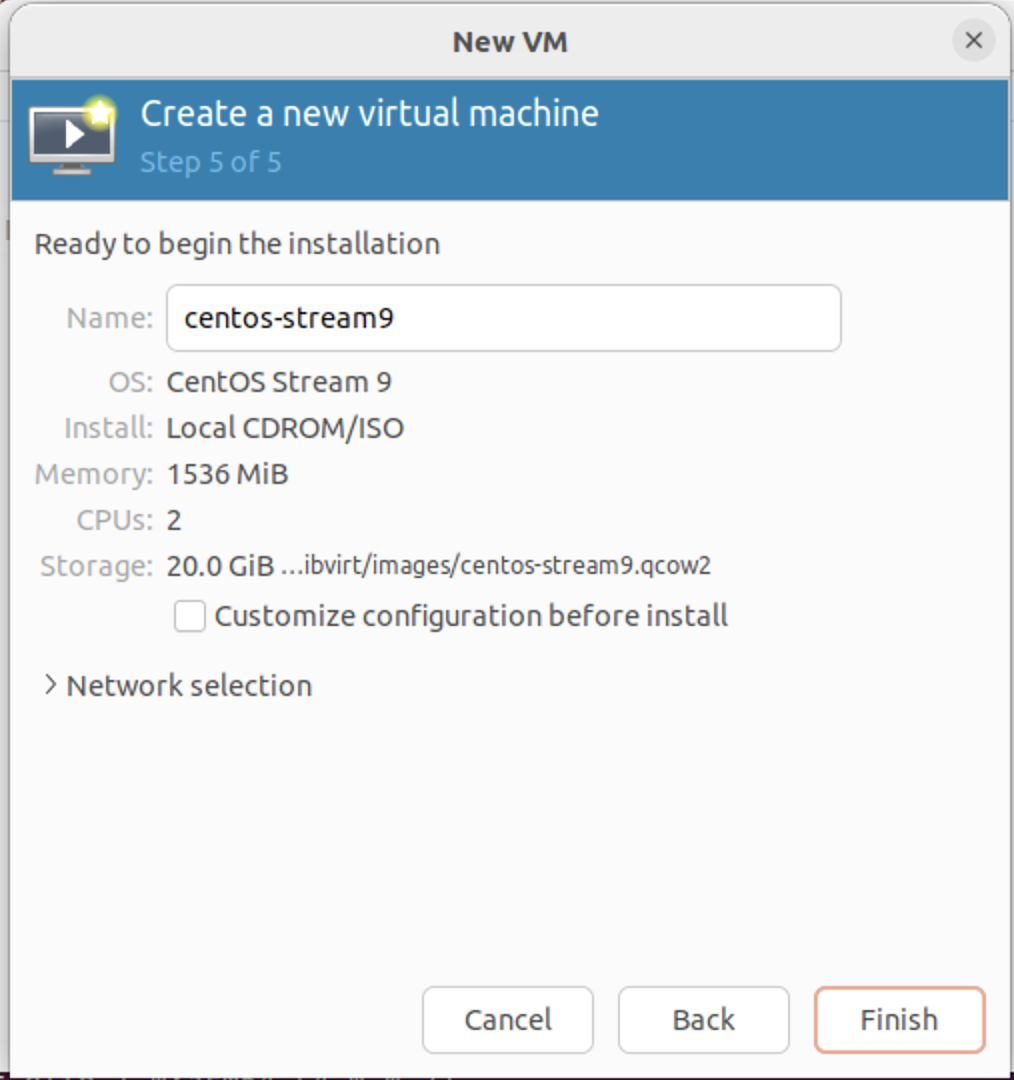Cancel the VM creation
Image resolution: width=1014 pixels, height=1080 pixels.
point(508,1019)
